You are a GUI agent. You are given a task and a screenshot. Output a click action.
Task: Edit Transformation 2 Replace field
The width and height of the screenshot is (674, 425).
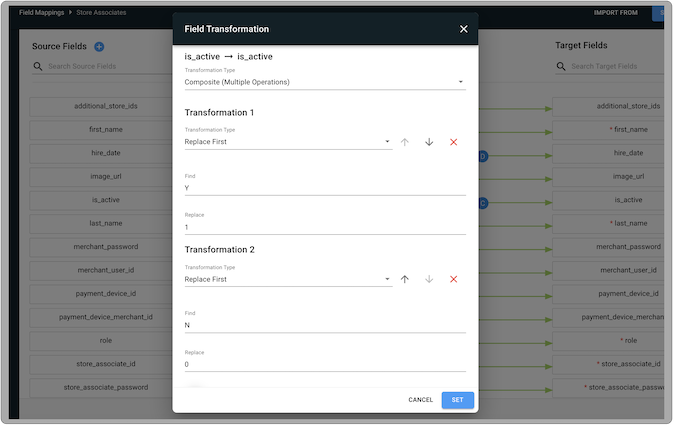325,364
